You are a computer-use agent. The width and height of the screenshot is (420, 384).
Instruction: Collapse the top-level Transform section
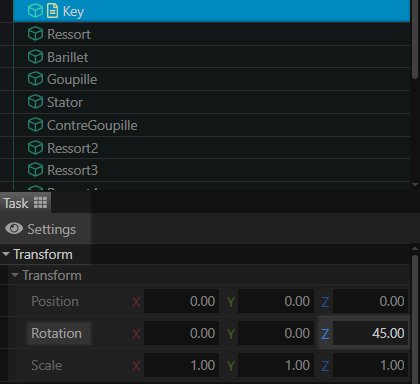tap(6, 254)
